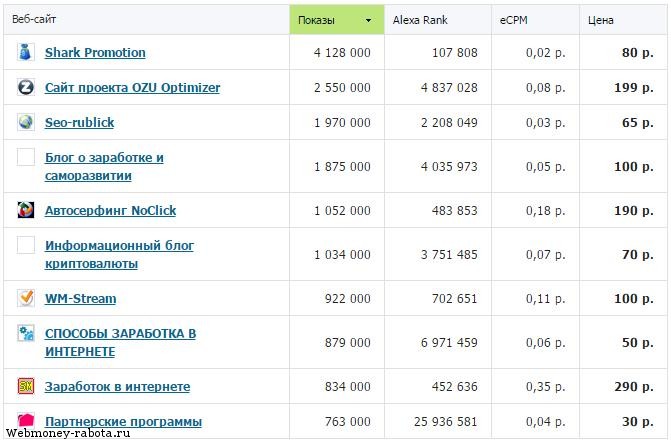This screenshot has height=444, width=671.
Task: Select Alexa Rank value 452 636
Action: coord(454,387)
